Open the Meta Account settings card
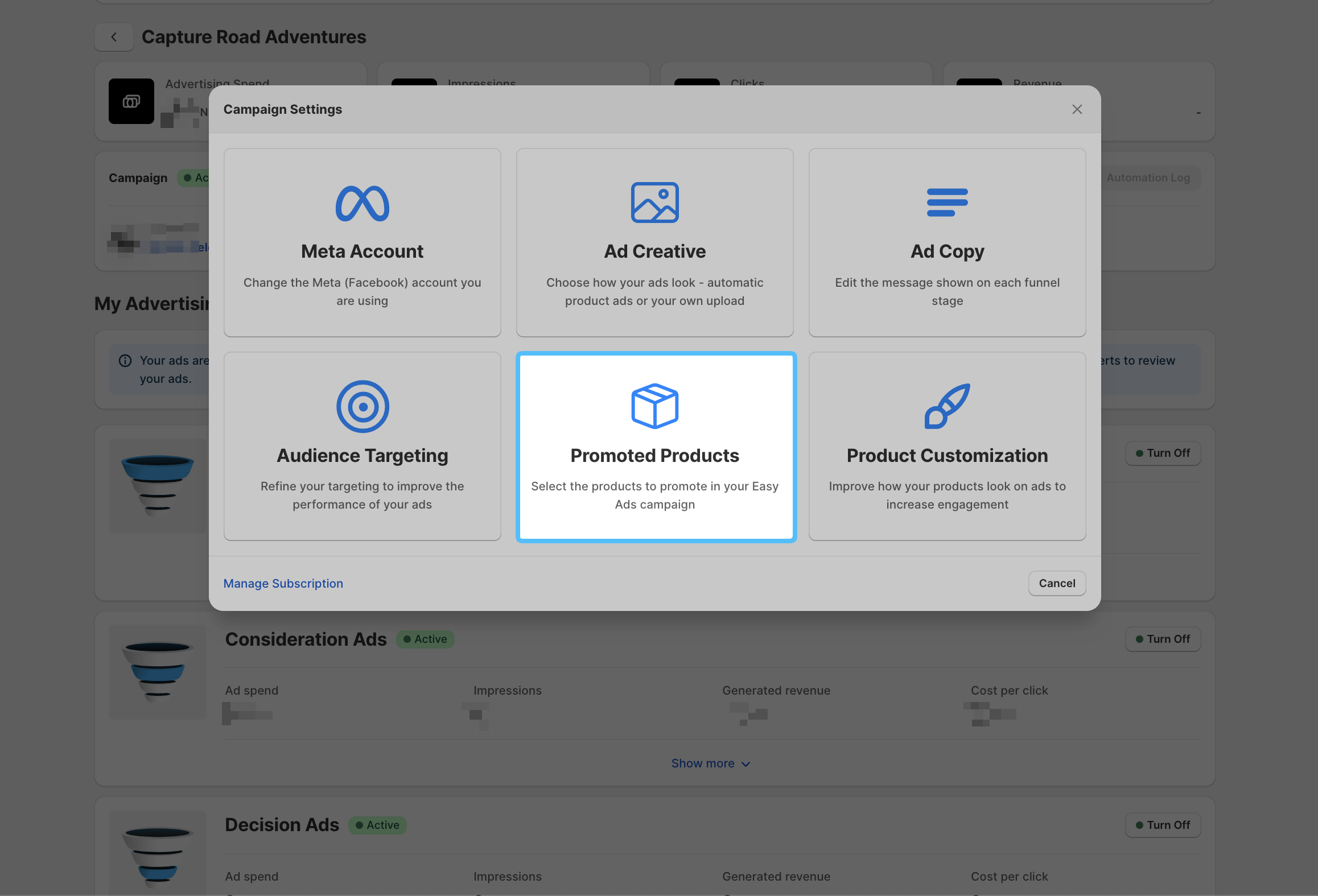The width and height of the screenshot is (1318, 896). (363, 243)
